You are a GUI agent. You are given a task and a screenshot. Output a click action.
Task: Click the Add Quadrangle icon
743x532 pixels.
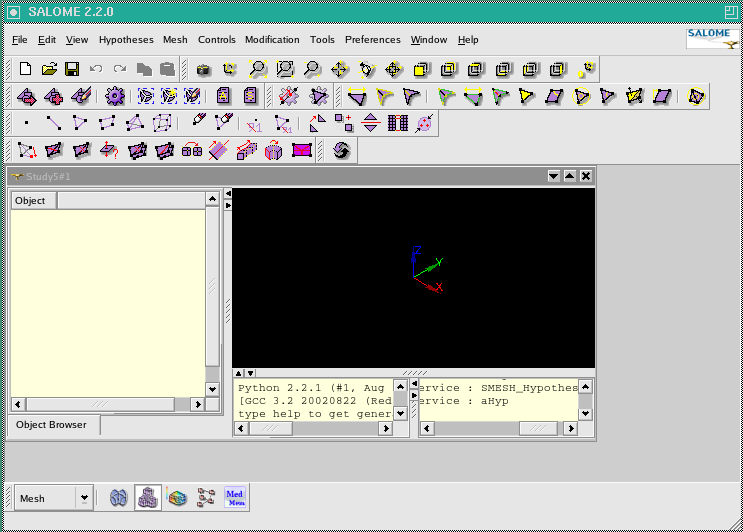(107, 123)
